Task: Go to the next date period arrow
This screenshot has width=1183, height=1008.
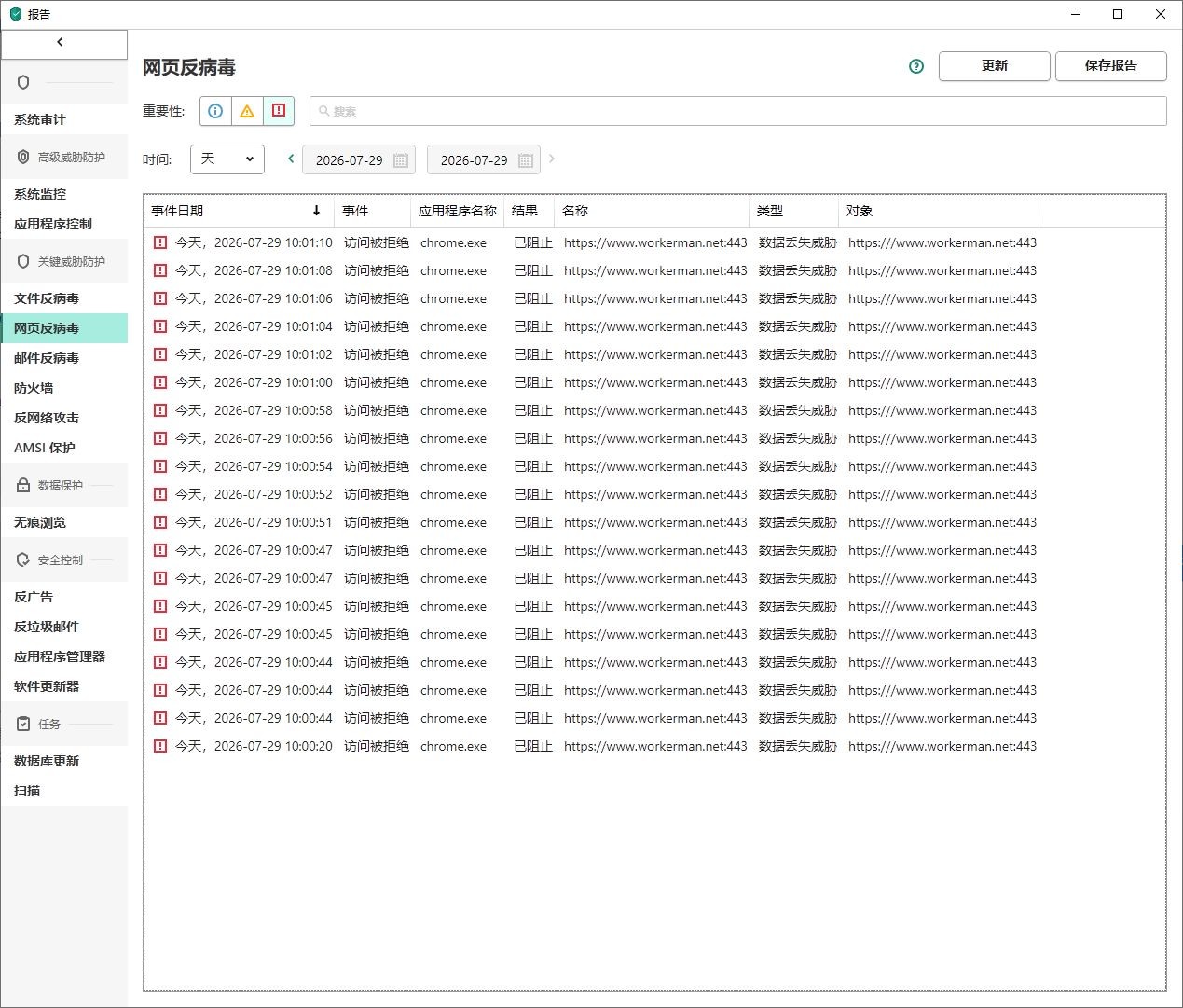Action: point(552,159)
